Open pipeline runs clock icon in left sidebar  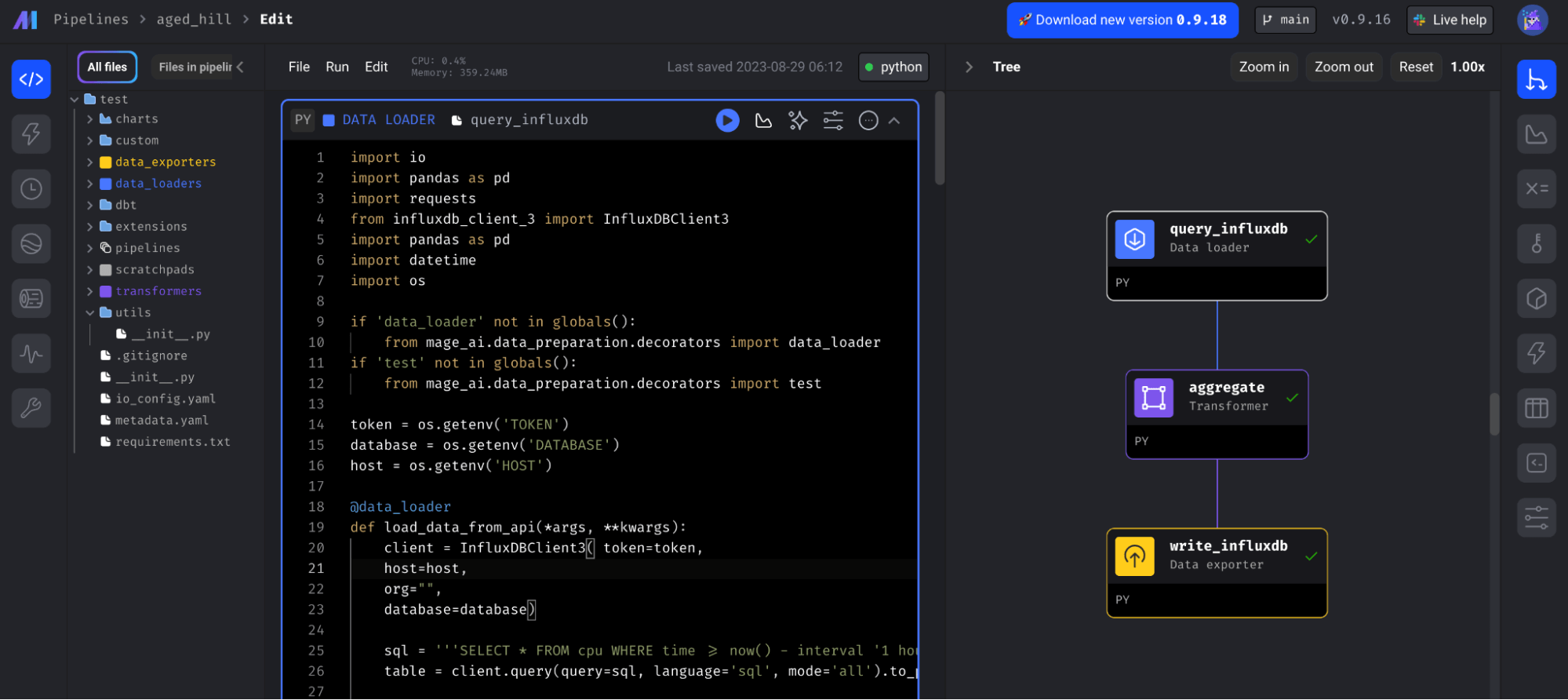[31, 188]
